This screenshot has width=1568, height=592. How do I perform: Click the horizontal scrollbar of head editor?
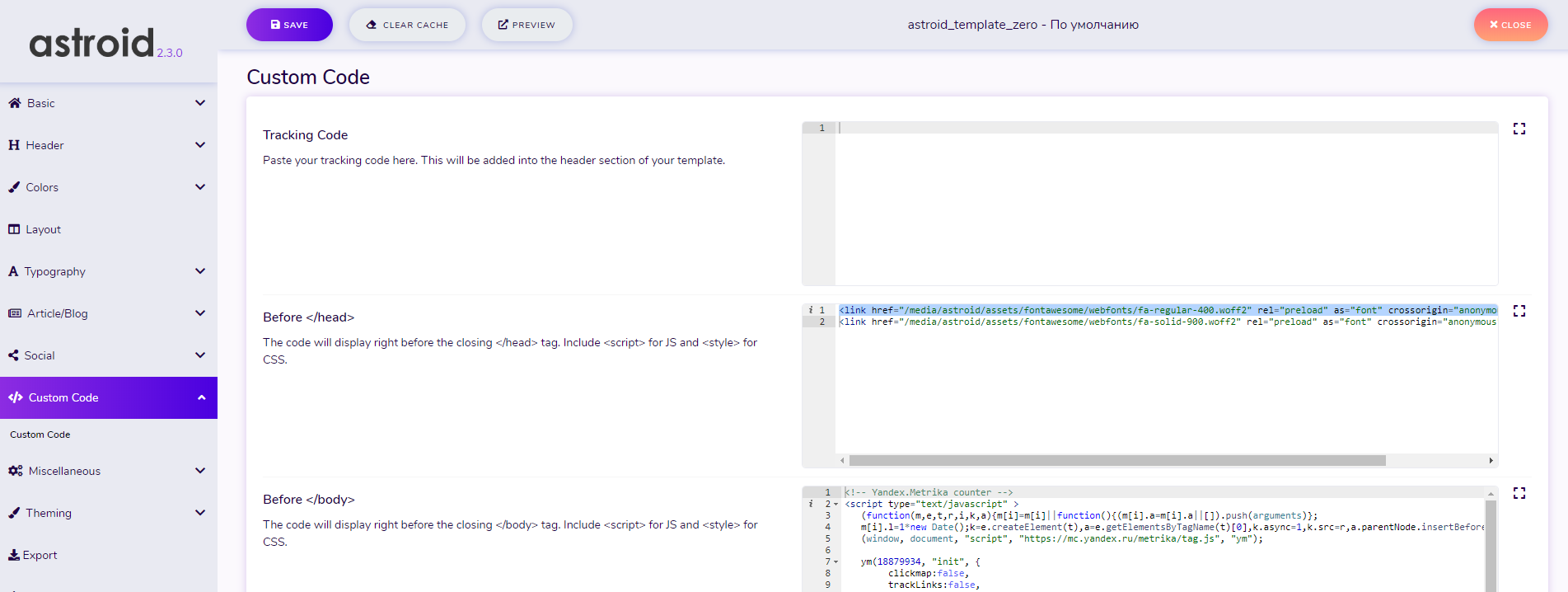(x=1117, y=460)
